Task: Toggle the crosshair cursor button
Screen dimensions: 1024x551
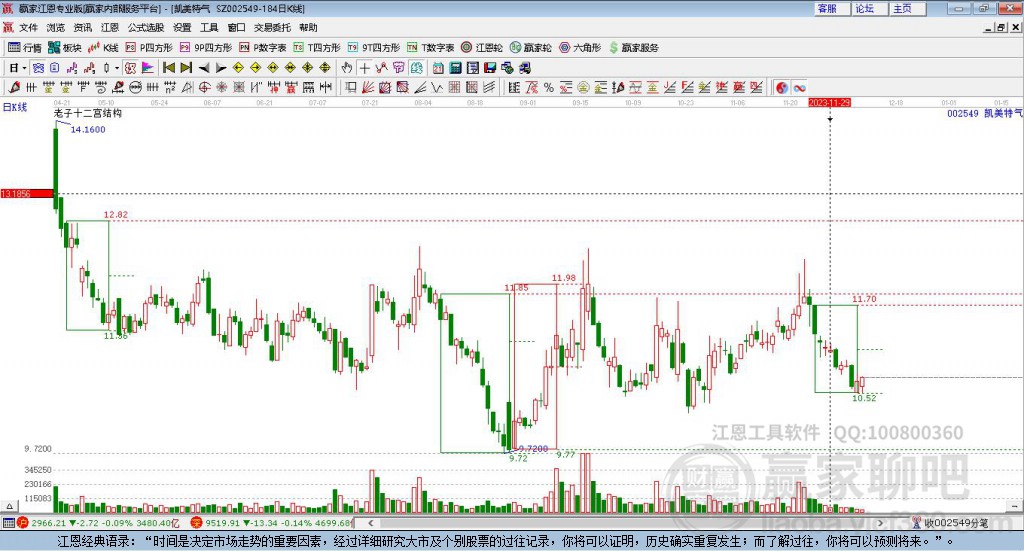Action: coord(364,68)
